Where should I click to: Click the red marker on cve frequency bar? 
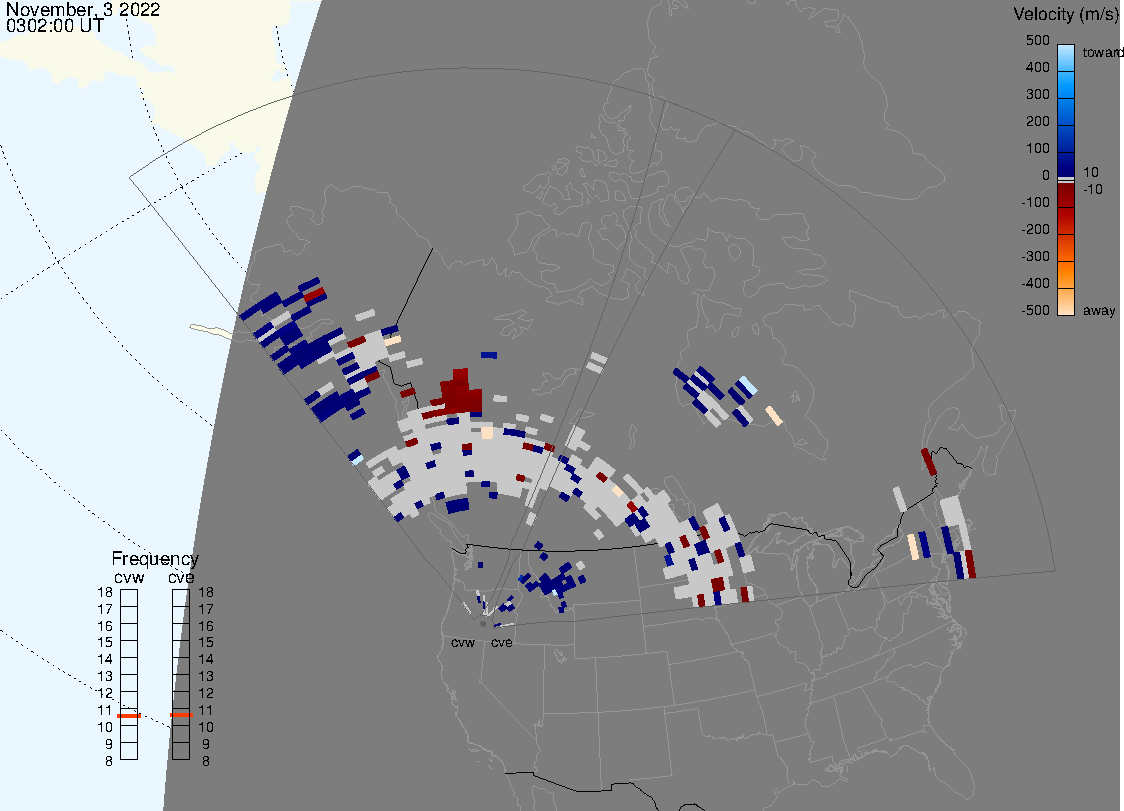click(181, 715)
